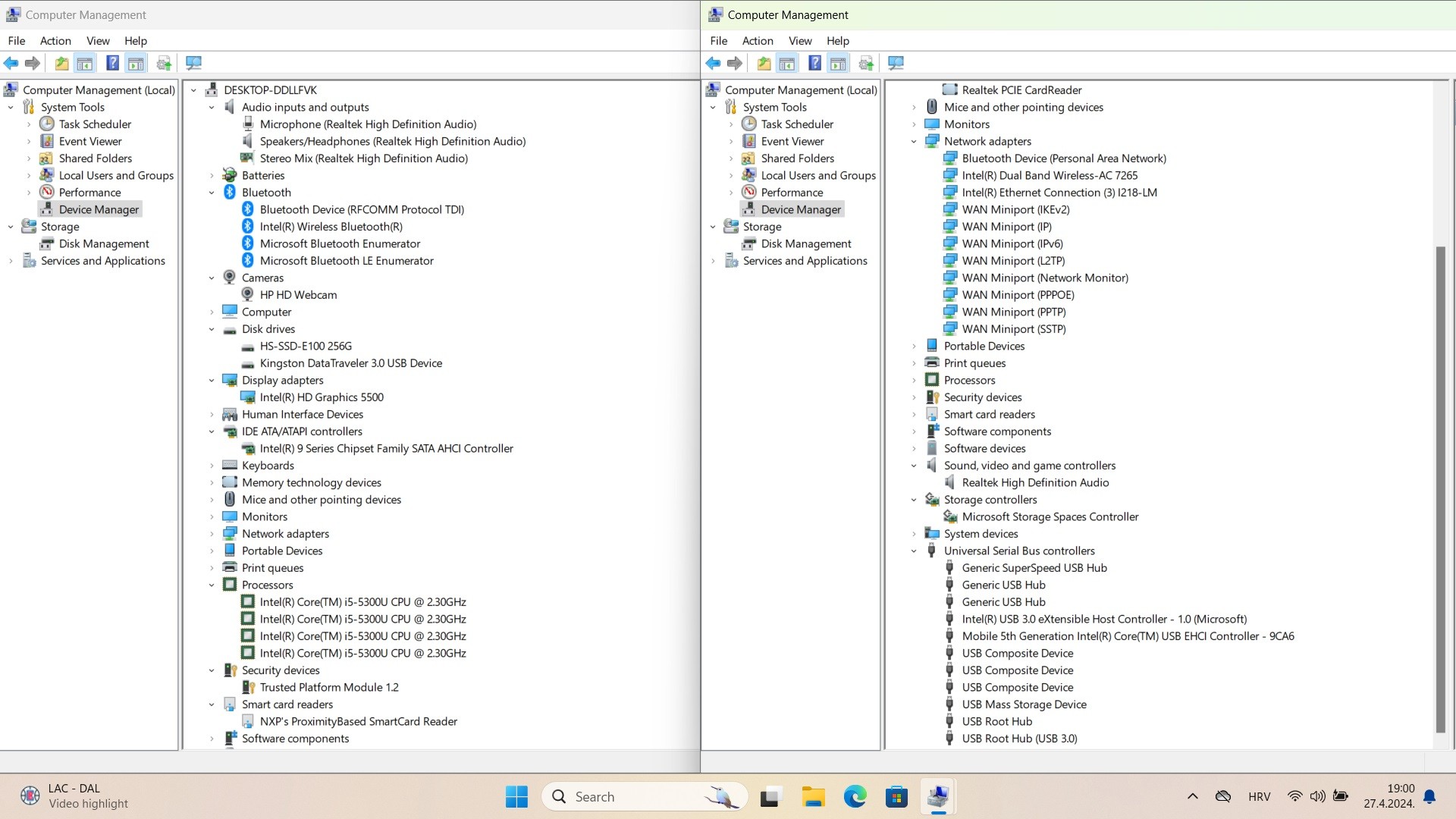
Task: Open Action menu in left window
Action: tap(55, 41)
